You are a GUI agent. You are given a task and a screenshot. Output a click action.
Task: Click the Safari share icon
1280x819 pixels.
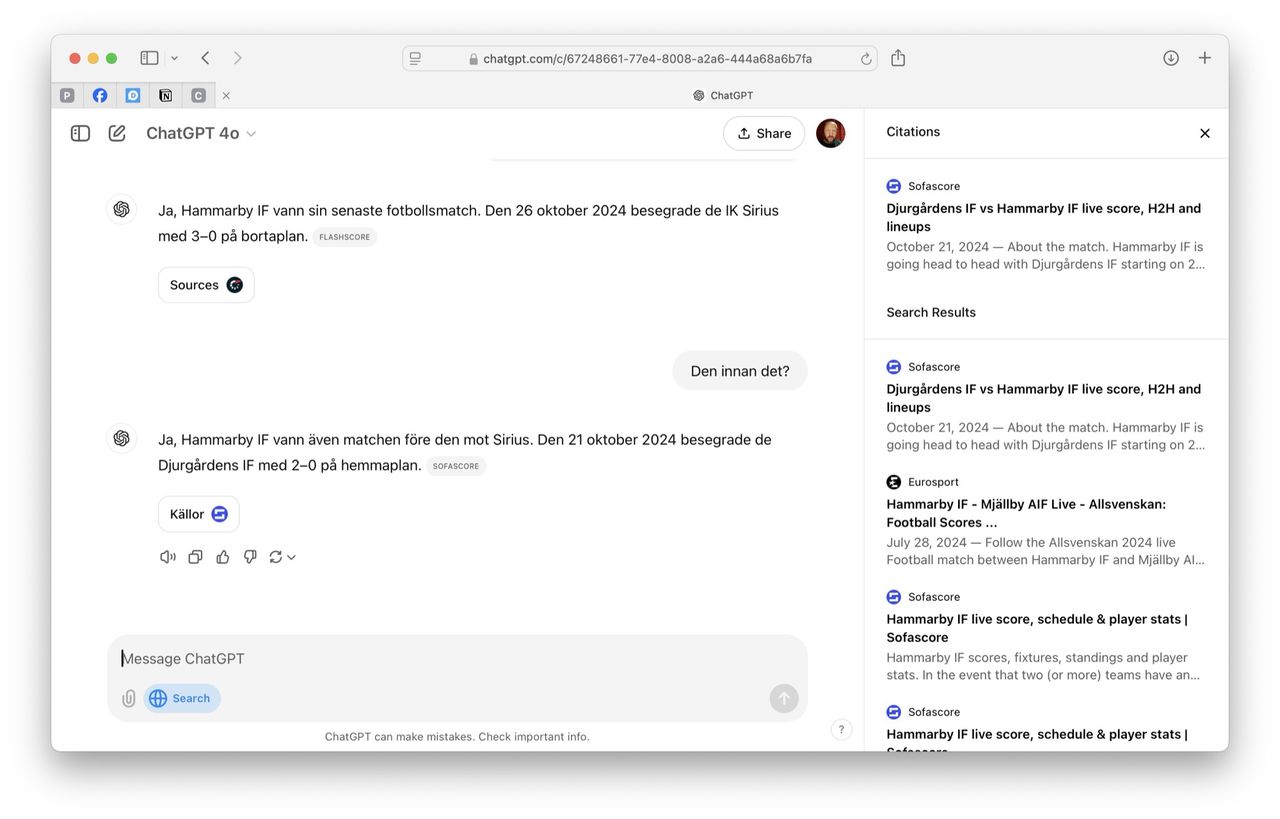[x=898, y=58]
